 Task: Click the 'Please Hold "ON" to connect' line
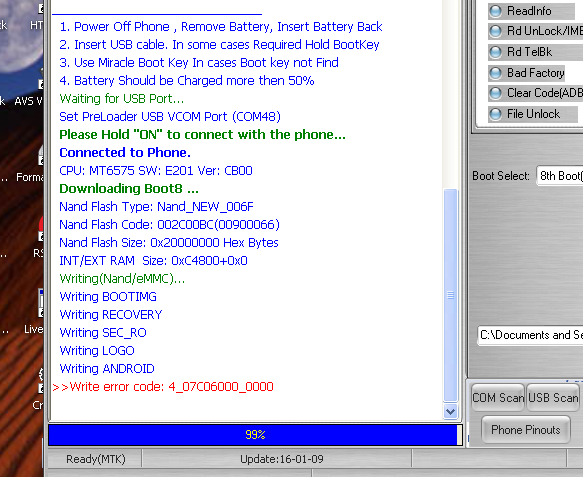click(x=202, y=135)
